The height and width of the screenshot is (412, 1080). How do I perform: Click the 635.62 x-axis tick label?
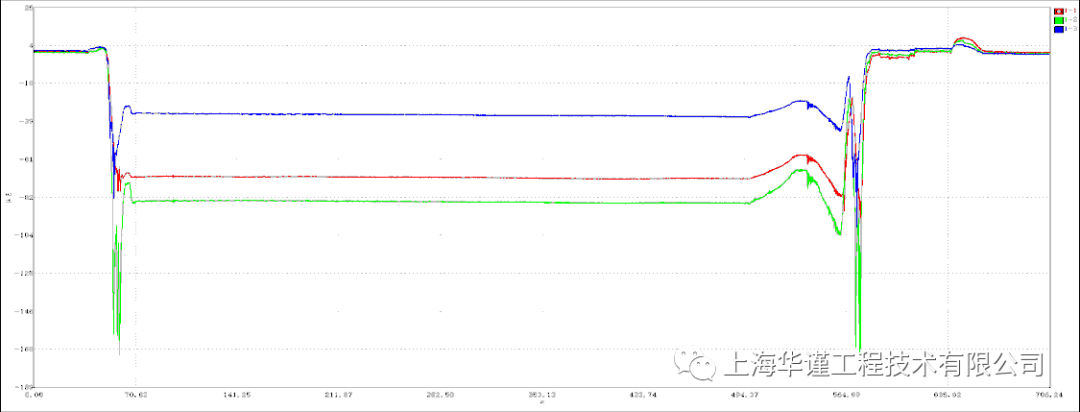point(948,395)
